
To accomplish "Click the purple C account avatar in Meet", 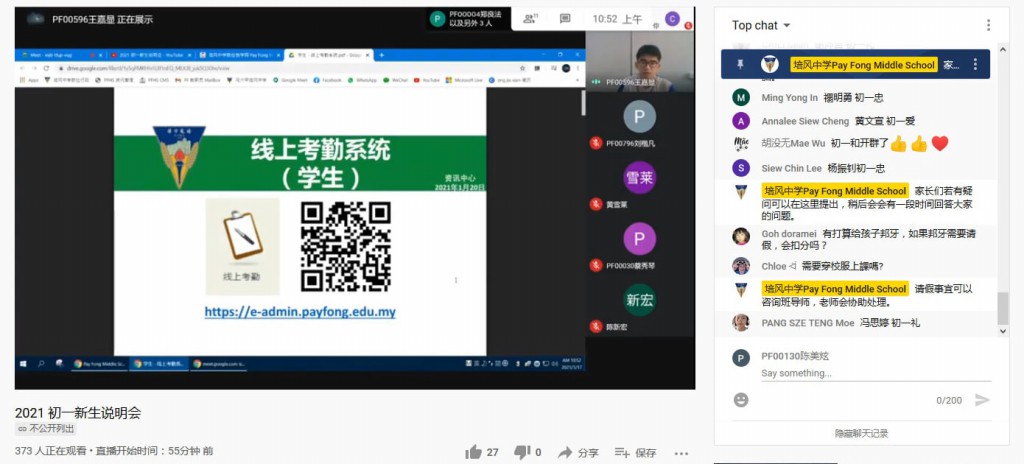I will pos(673,19).
